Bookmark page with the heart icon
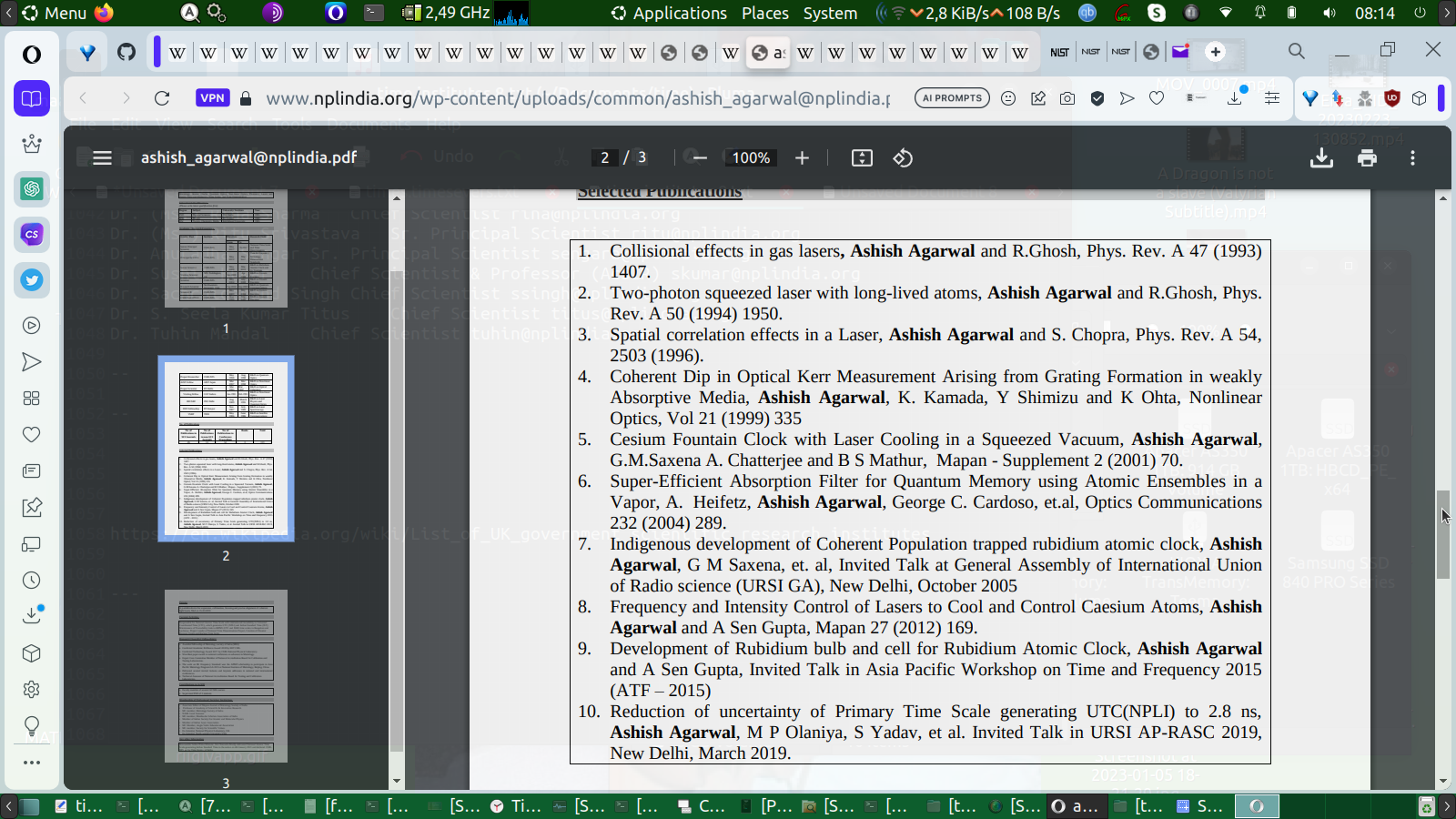The image size is (1456, 819). [x=1157, y=98]
